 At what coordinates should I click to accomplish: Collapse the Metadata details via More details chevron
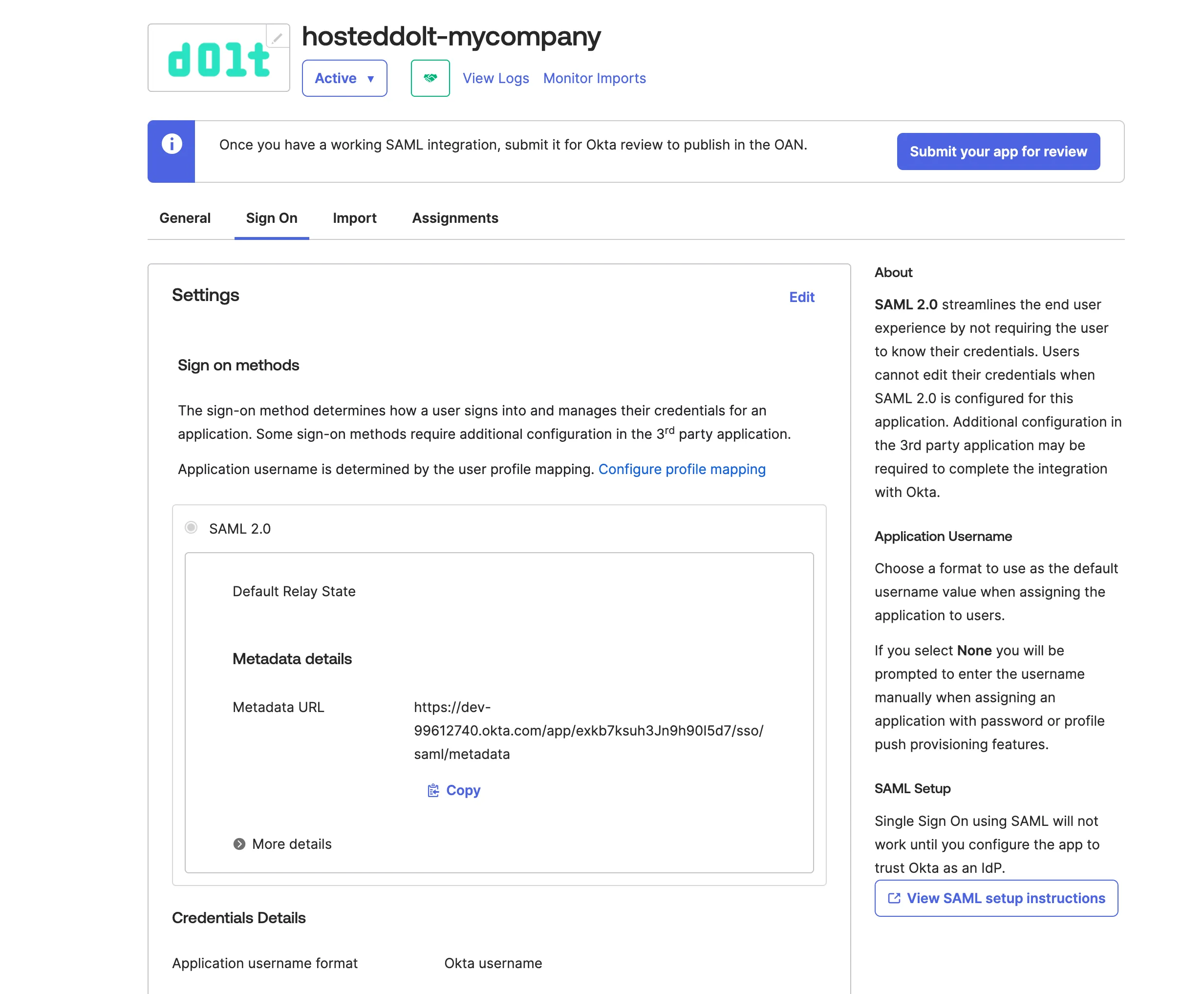pos(239,843)
